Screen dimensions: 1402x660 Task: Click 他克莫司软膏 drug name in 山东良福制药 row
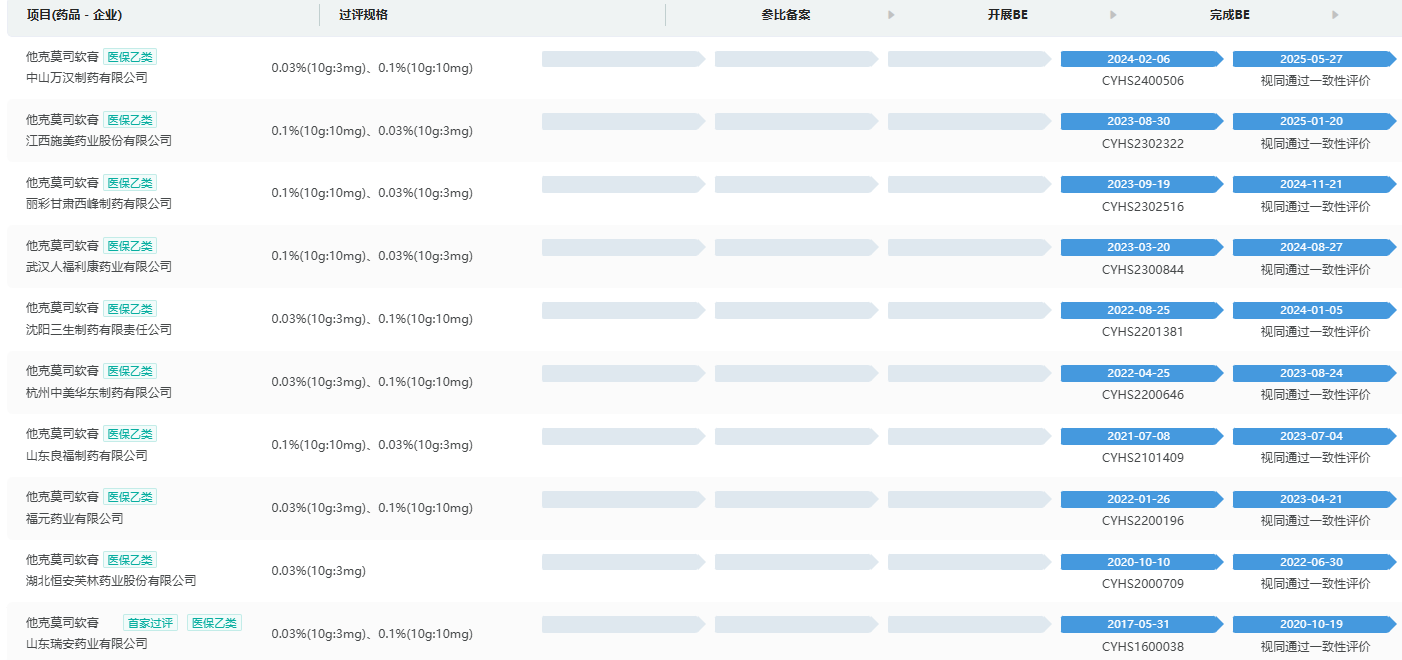click(x=62, y=434)
